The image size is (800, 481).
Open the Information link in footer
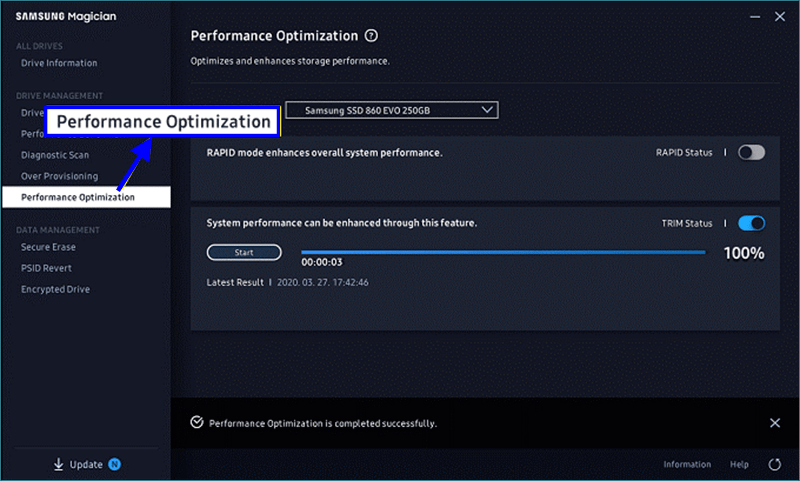pos(687,465)
